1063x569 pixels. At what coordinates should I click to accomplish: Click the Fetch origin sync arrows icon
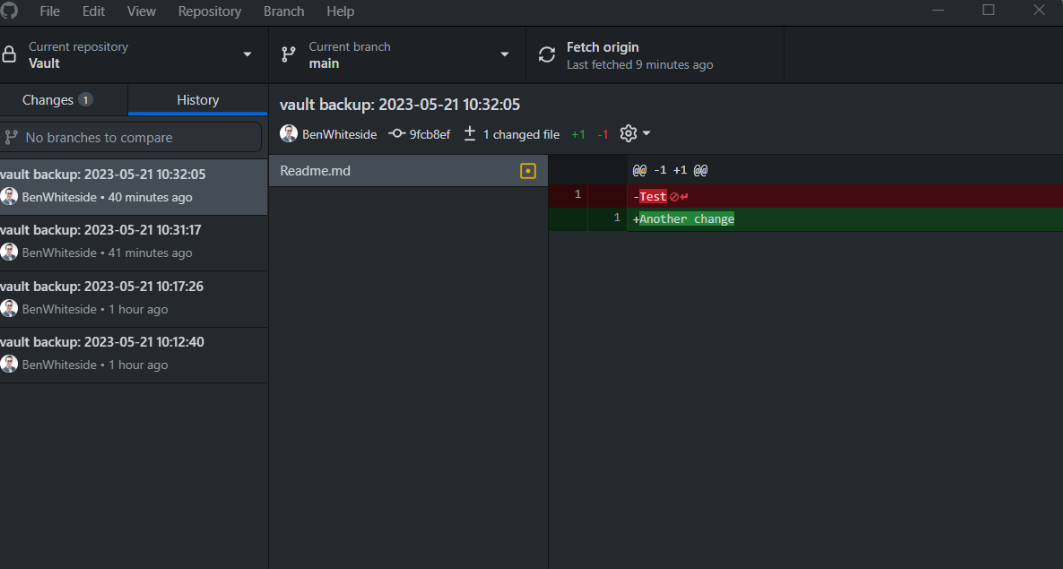point(547,55)
